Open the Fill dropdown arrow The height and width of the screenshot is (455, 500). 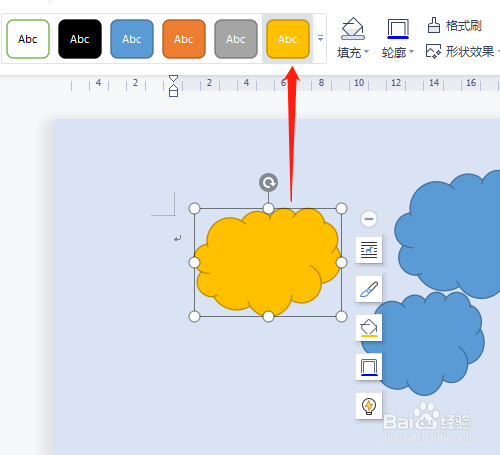pyautogui.click(x=367, y=52)
